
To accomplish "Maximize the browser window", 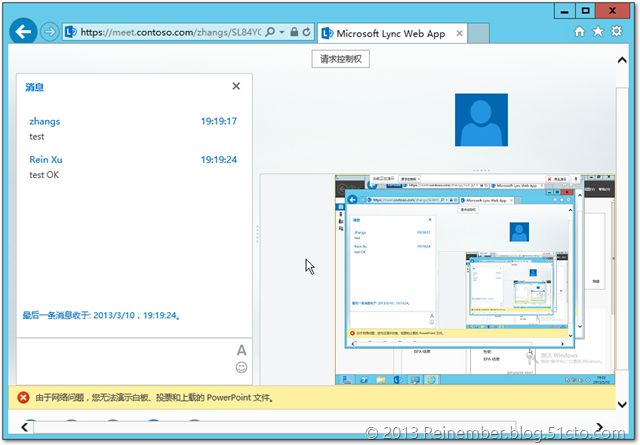I will (x=585, y=11).
